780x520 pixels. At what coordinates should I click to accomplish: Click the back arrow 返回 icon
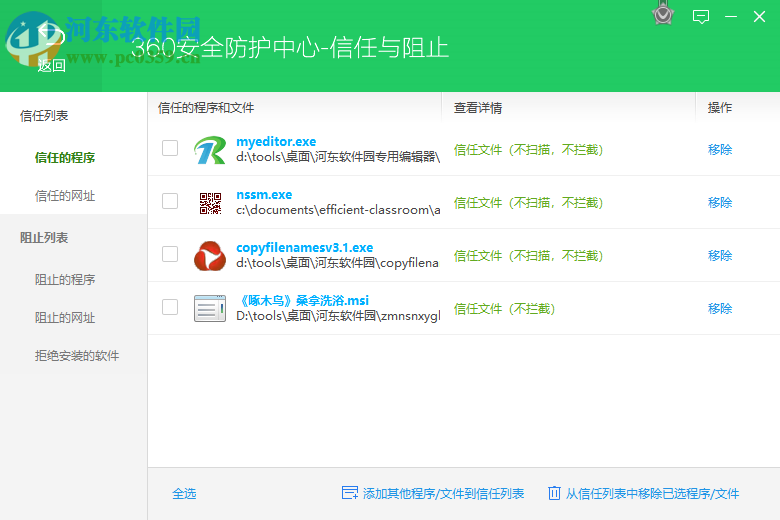(51, 35)
